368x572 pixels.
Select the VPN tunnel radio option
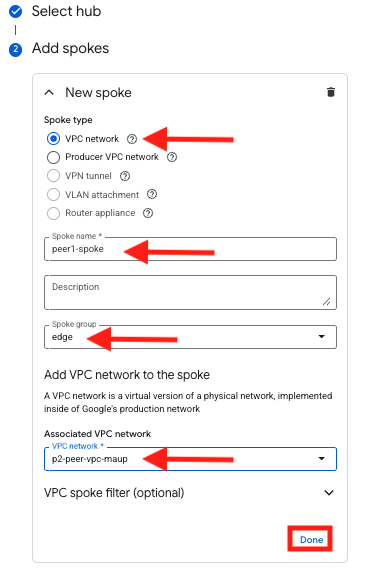53,176
